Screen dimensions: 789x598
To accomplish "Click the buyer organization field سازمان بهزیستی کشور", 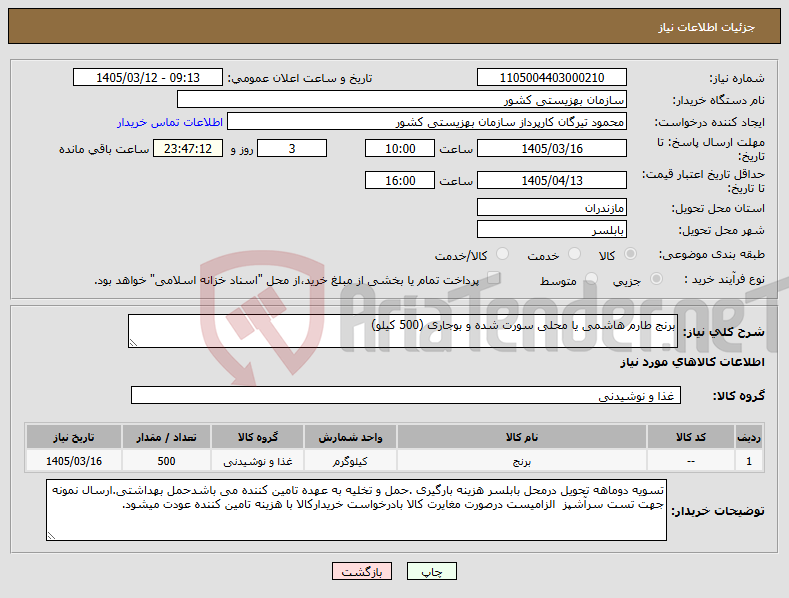I will point(402,100).
